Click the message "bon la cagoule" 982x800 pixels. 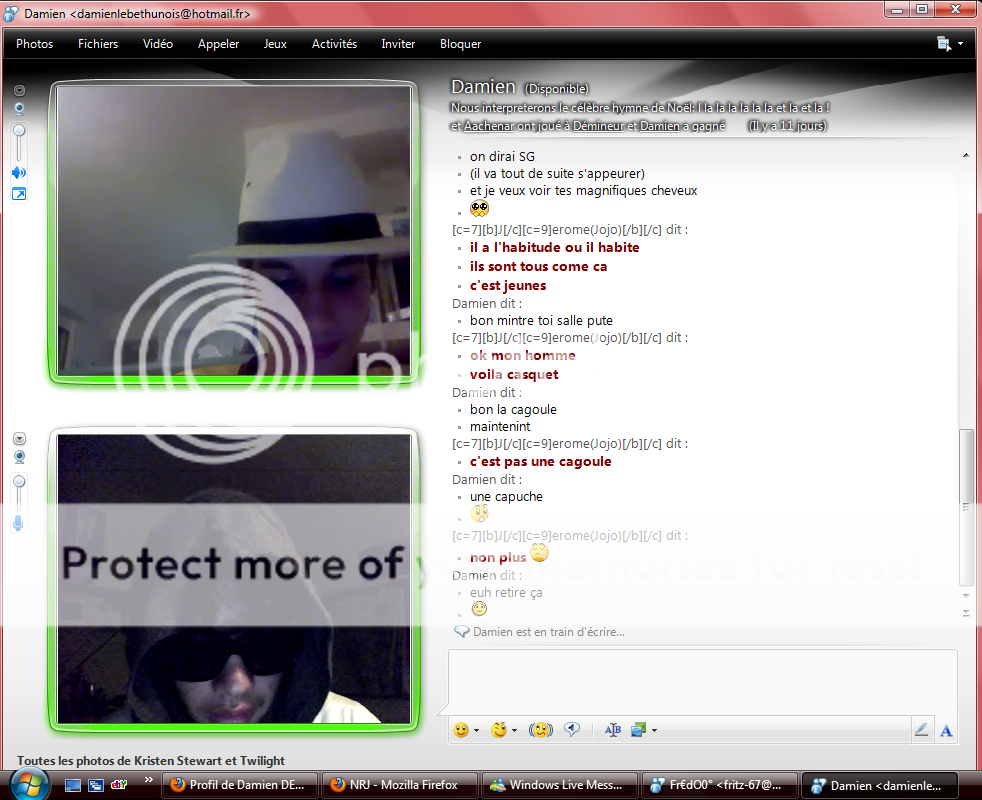point(513,410)
